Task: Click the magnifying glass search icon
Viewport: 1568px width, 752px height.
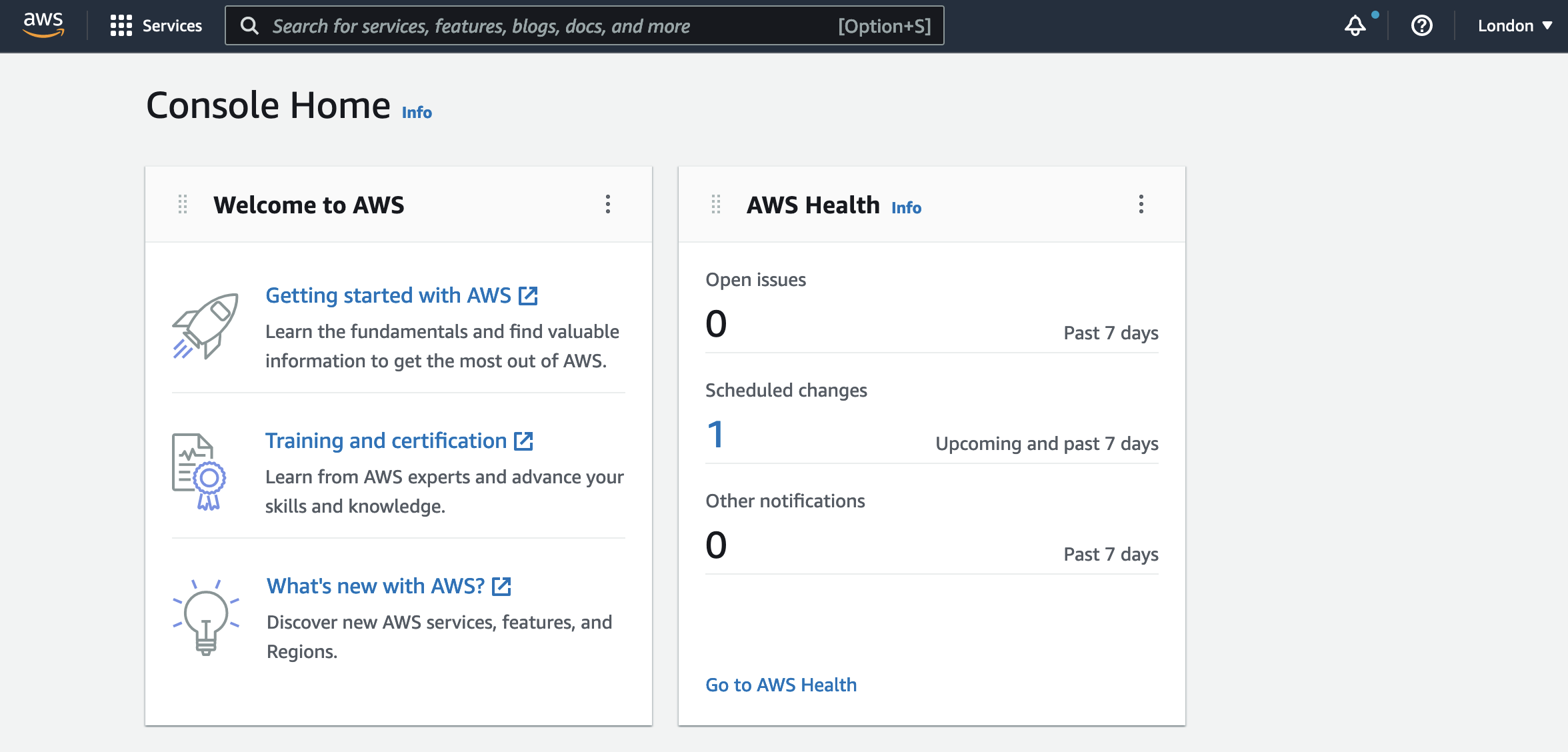Action: 250,26
